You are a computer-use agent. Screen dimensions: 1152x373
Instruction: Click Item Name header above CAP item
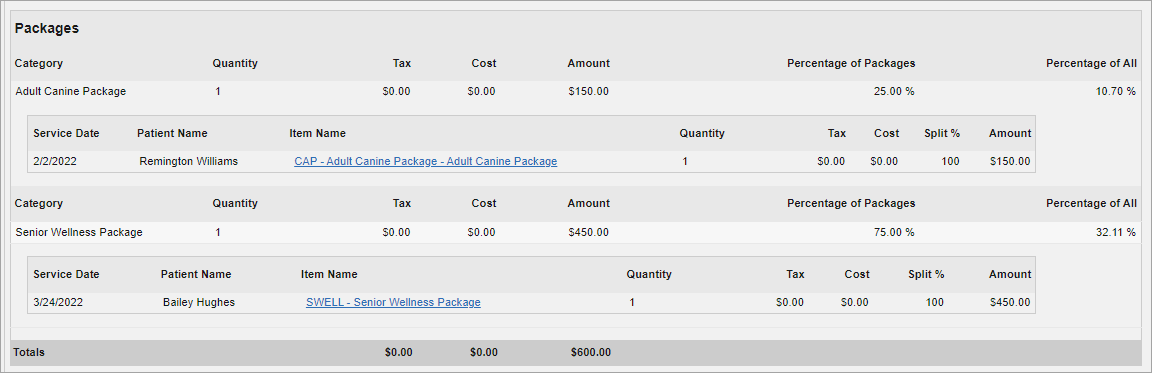click(x=317, y=134)
